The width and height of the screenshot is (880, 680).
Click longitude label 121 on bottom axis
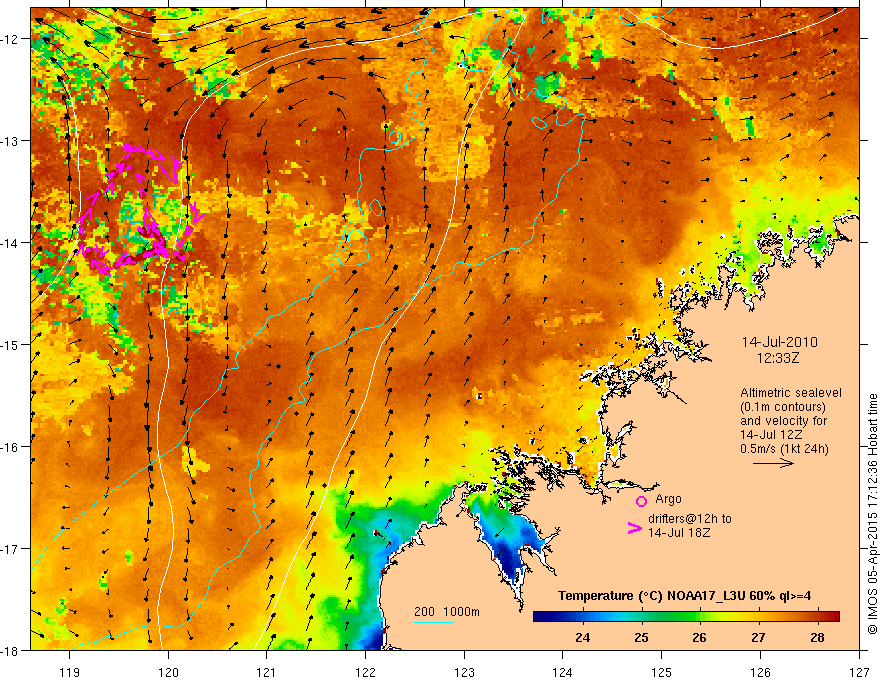(266, 672)
